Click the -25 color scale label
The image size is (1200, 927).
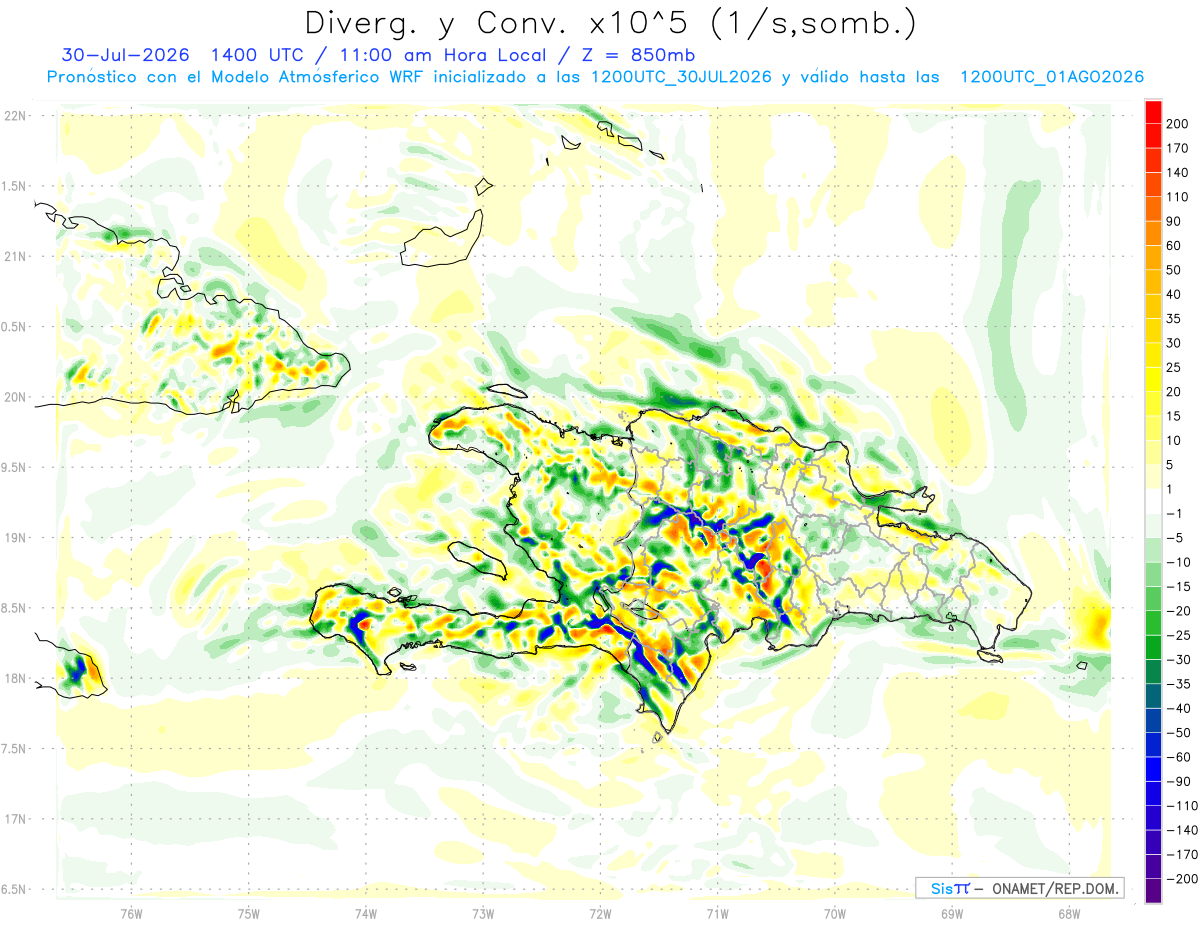pos(1178,635)
